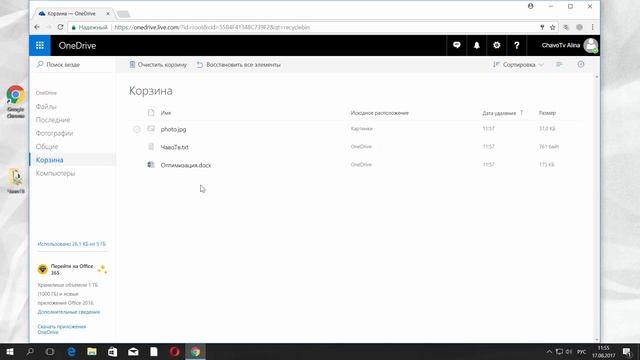
Task: Open the help question mark icon
Action: [516, 45]
